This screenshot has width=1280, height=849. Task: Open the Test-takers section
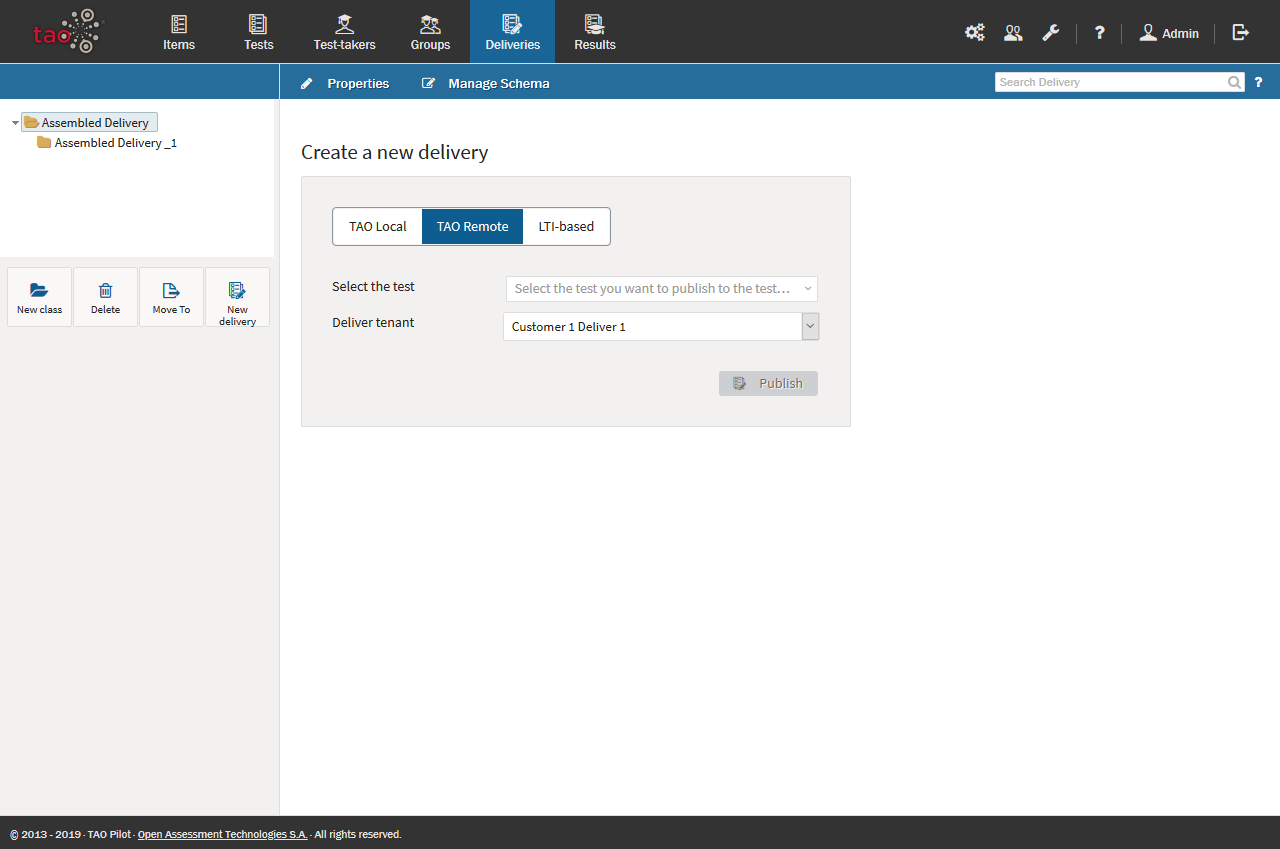(344, 32)
